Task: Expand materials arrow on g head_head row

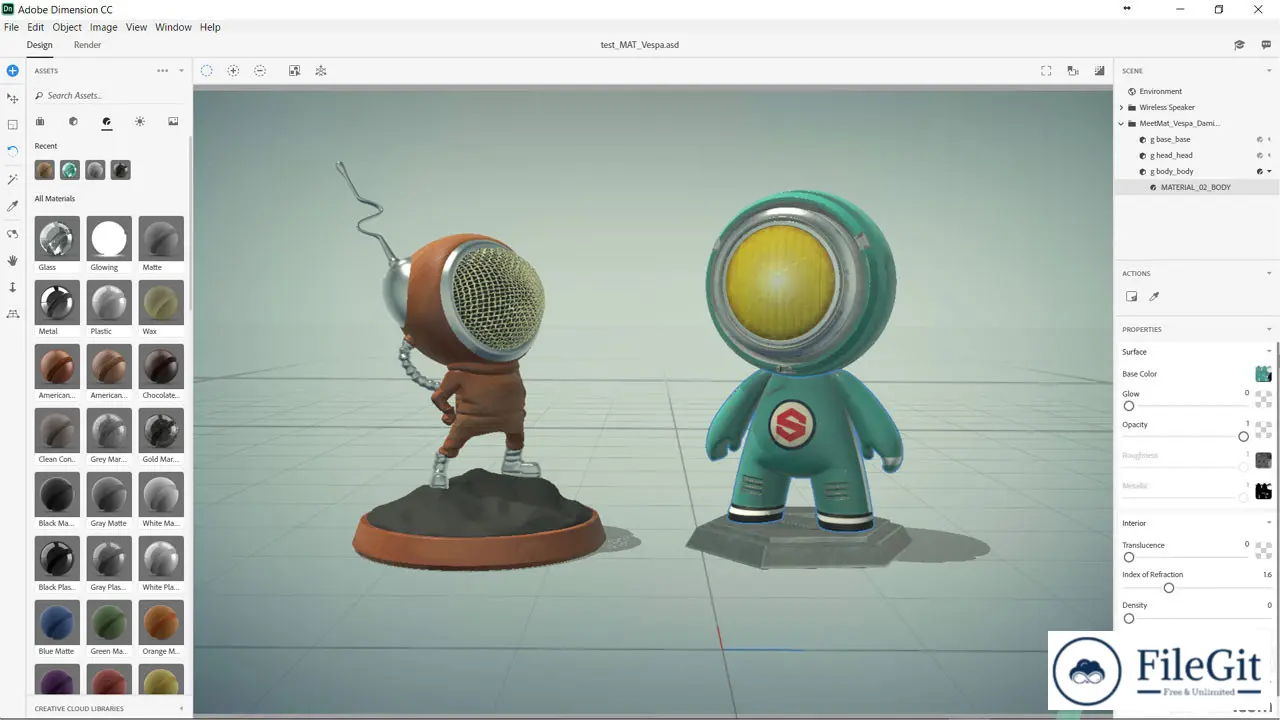Action: [x=1269, y=155]
